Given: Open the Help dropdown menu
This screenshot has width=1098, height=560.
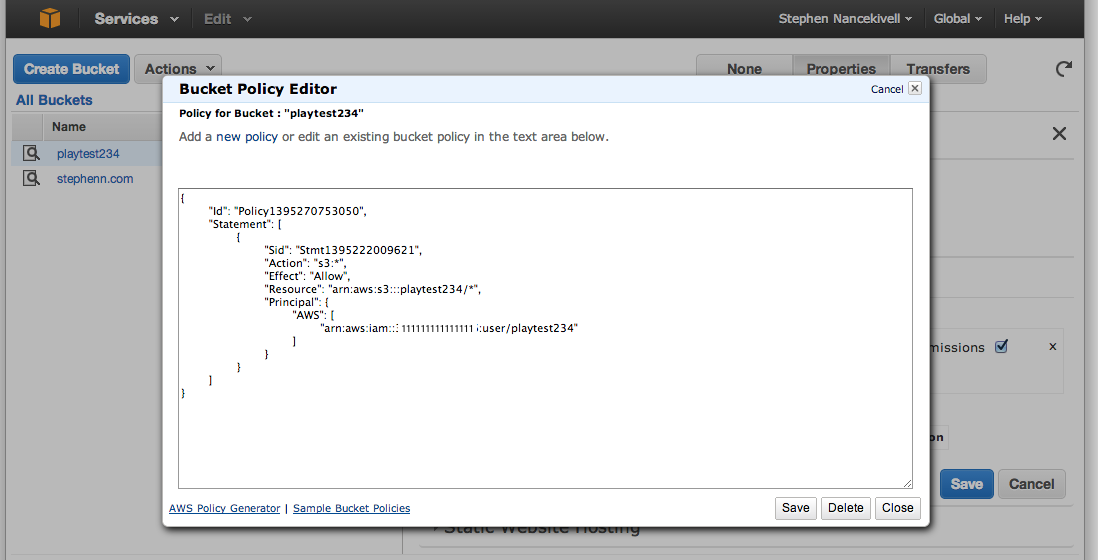Looking at the screenshot, I should [x=1022, y=19].
